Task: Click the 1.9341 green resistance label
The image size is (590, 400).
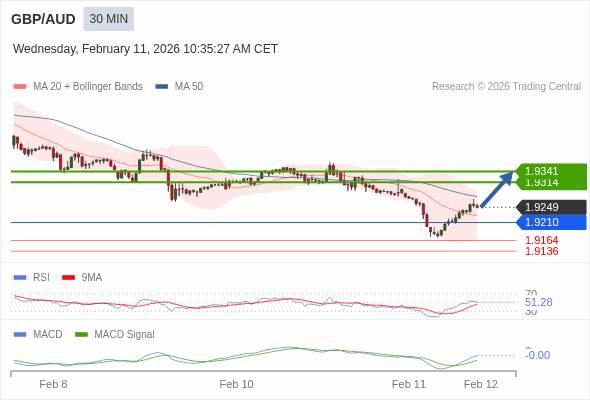Action: click(551, 170)
